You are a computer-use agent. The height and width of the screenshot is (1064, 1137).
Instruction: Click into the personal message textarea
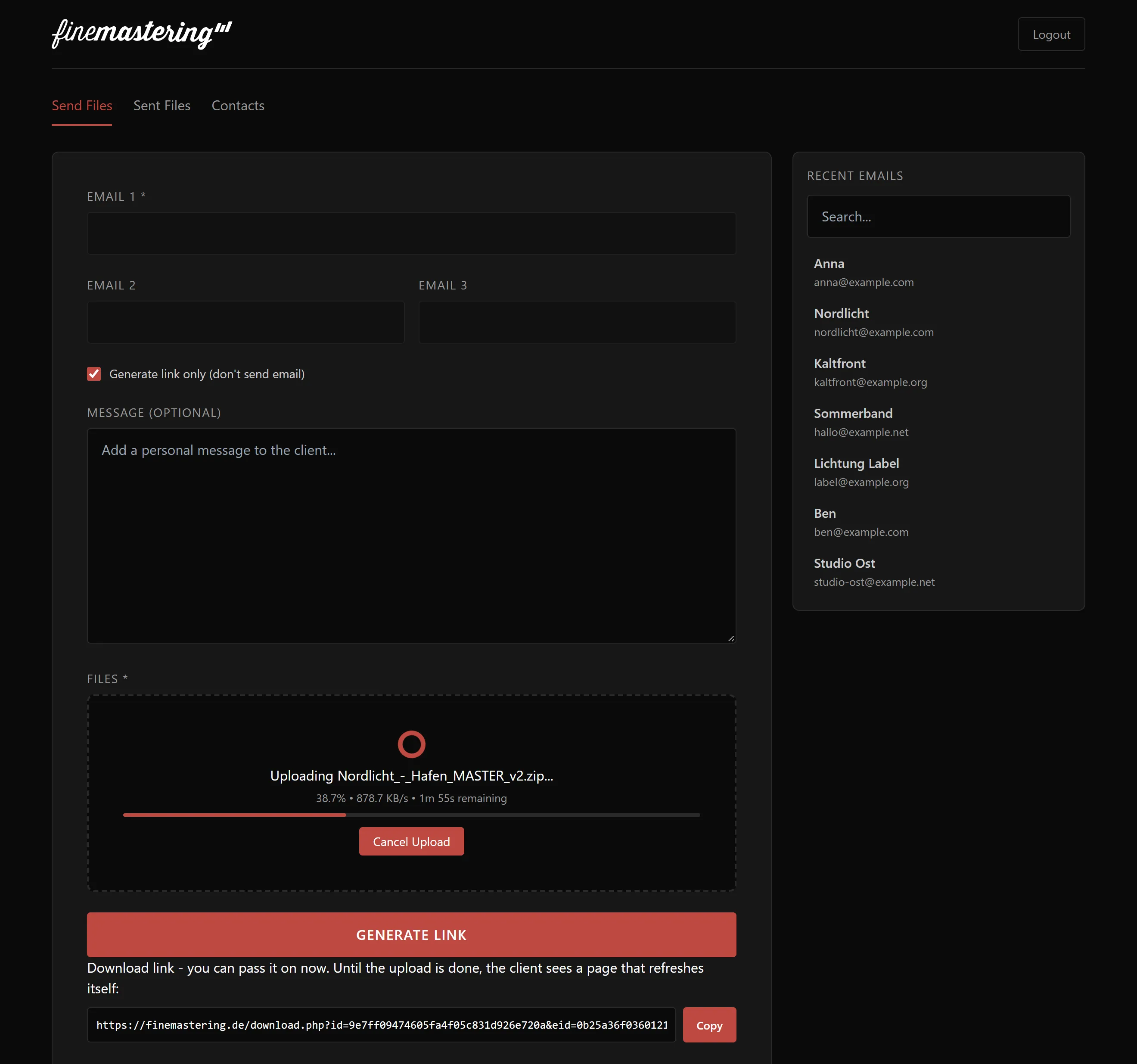coord(411,535)
